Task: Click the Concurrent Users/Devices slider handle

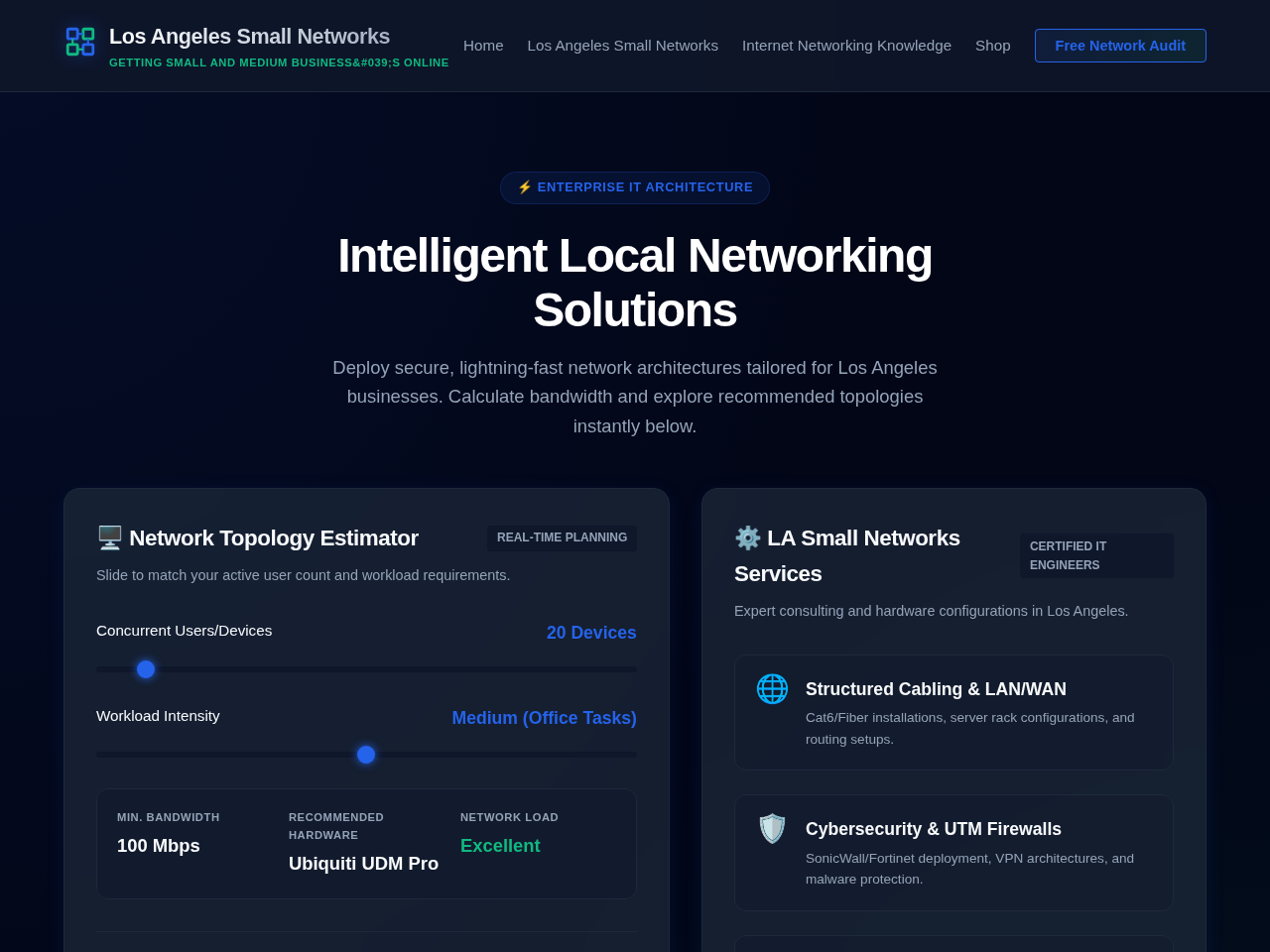Action: 146,669
